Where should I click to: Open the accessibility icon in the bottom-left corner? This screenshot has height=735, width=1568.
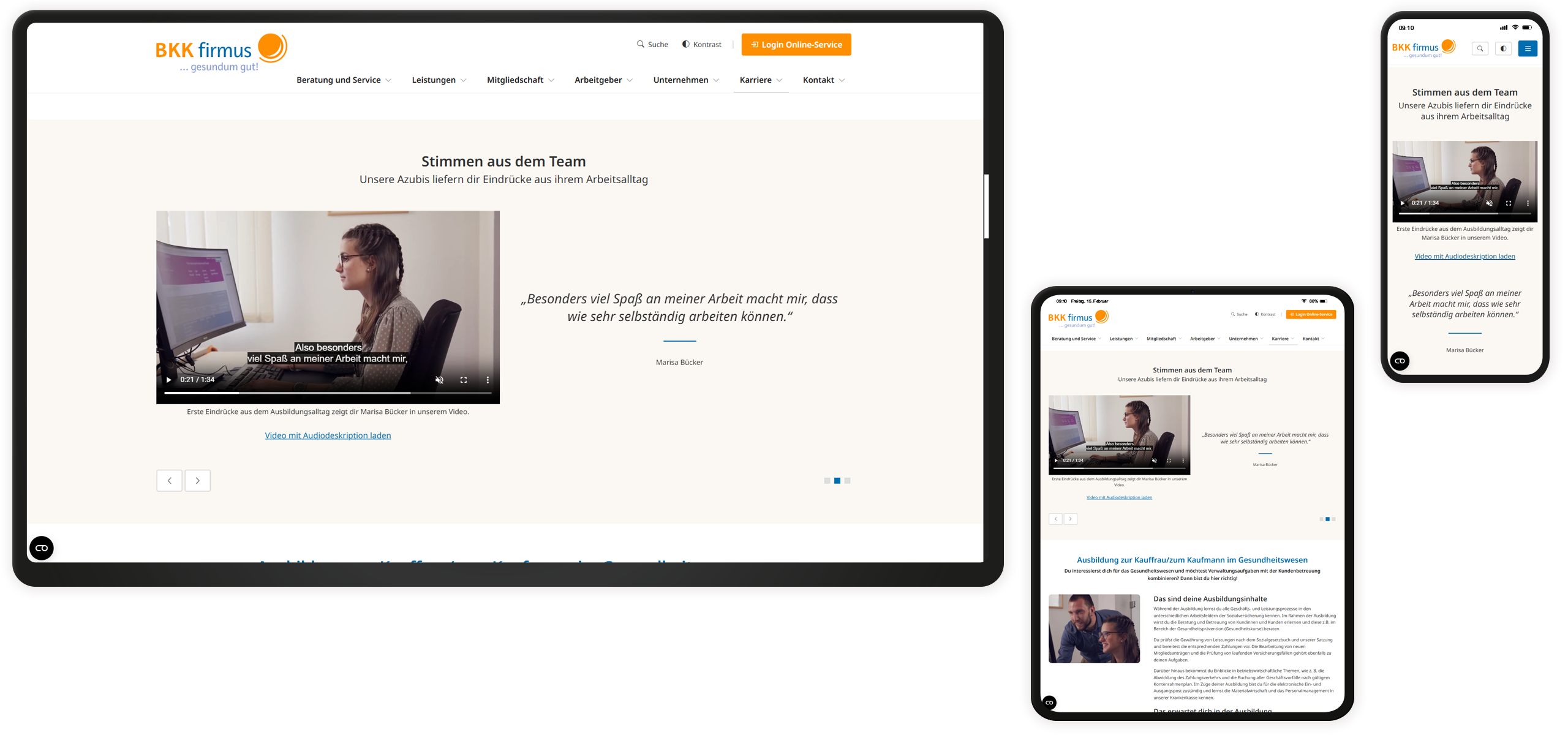point(41,548)
